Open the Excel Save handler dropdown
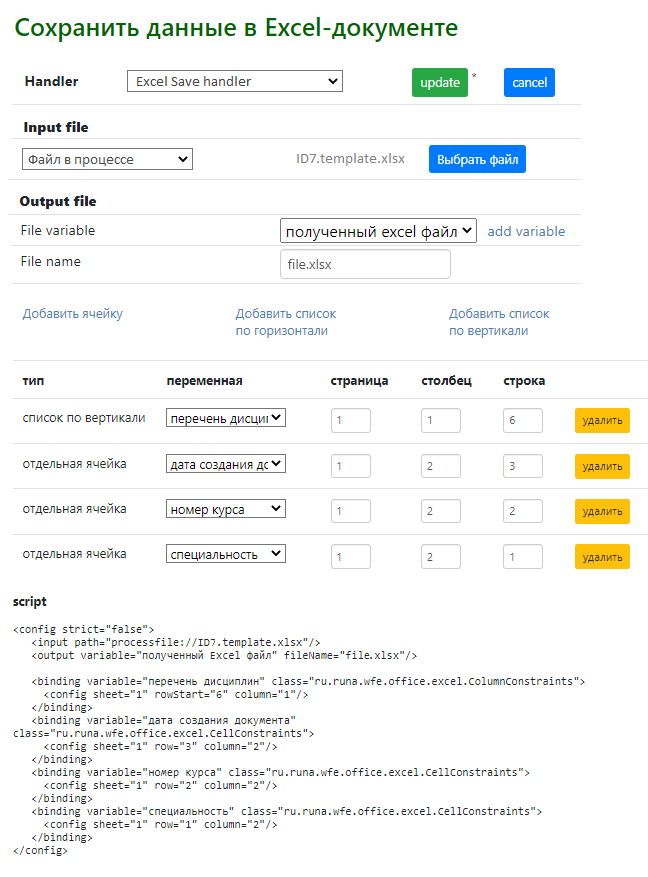The width and height of the screenshot is (648, 877). tap(235, 81)
